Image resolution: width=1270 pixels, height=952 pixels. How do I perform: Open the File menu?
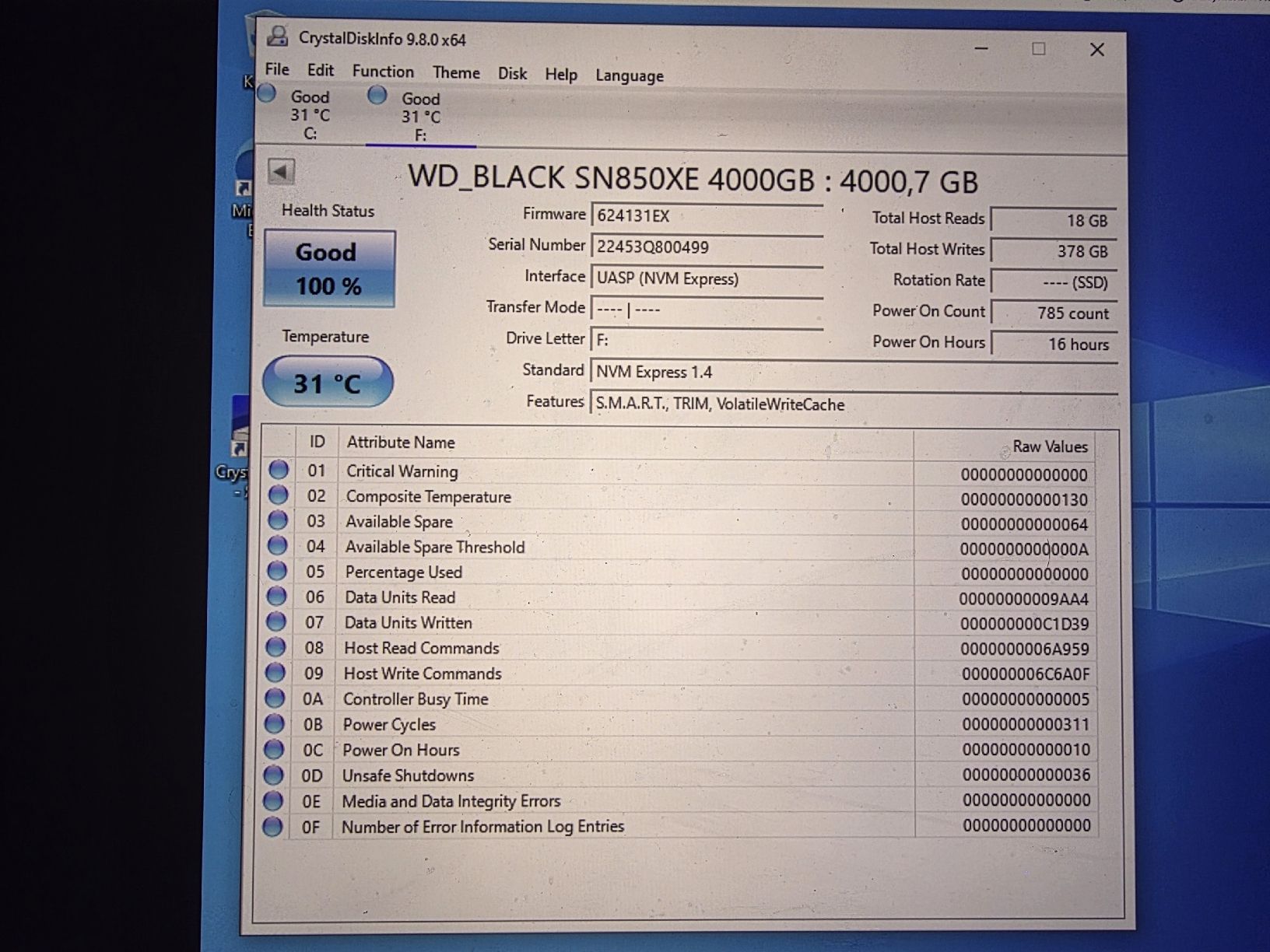pos(277,69)
